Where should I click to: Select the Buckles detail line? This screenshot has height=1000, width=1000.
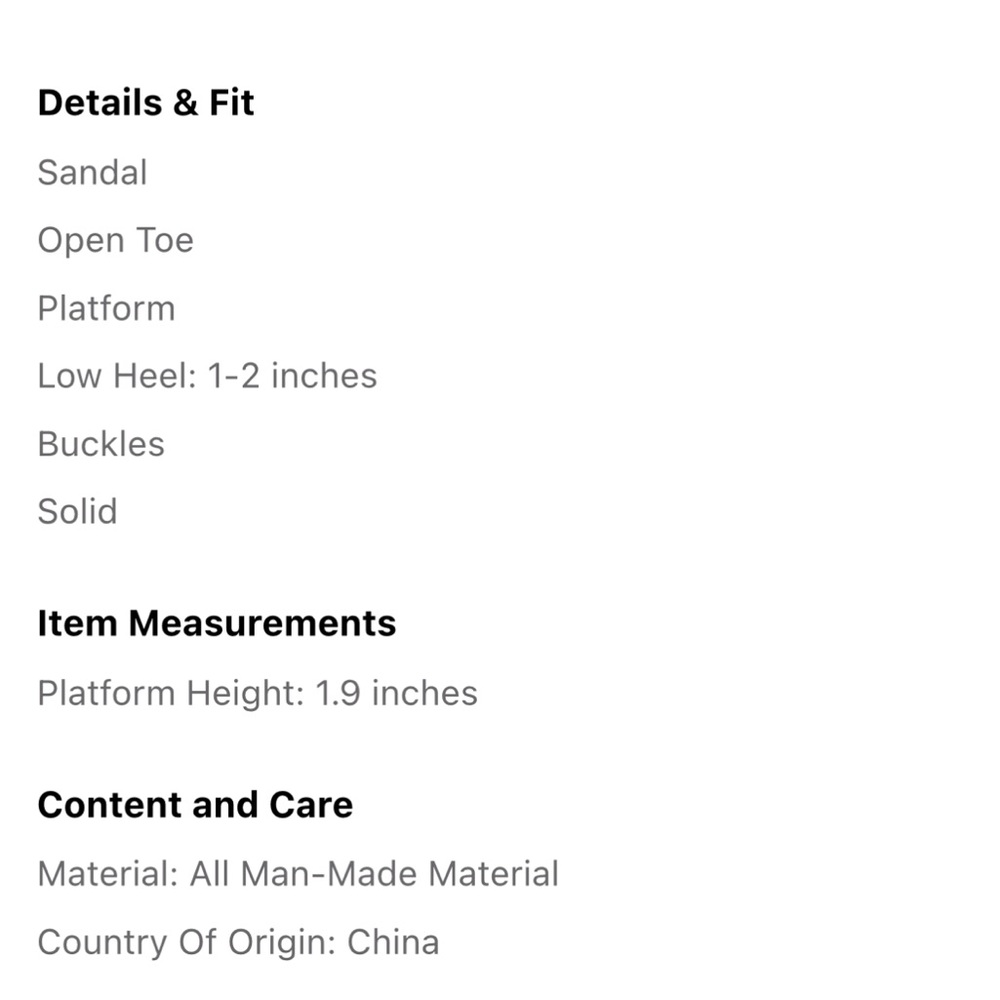pyautogui.click(x=101, y=444)
